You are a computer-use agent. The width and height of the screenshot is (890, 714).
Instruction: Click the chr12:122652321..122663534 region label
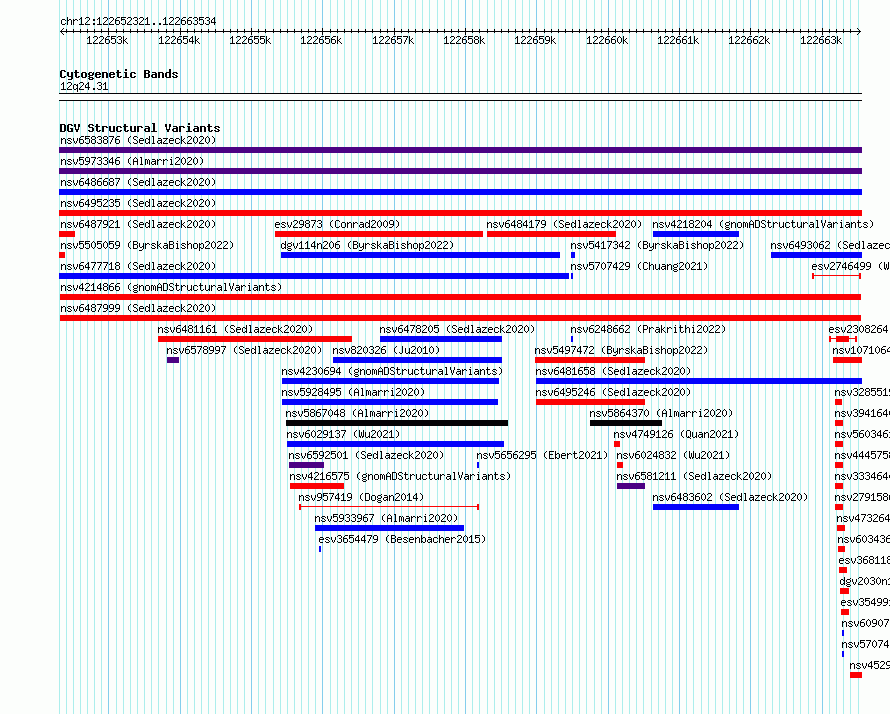[x=138, y=21]
